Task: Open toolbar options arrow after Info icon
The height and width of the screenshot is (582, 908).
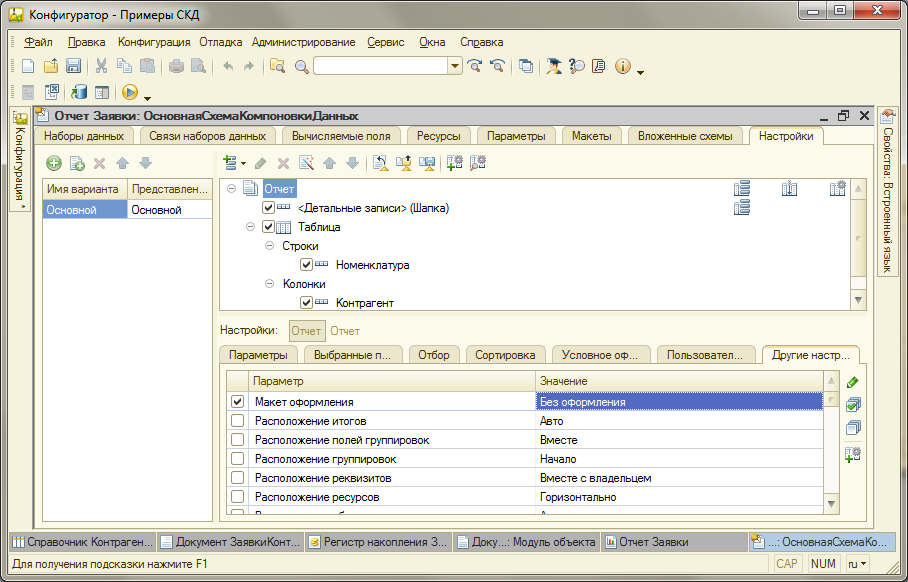Action: coord(640,72)
